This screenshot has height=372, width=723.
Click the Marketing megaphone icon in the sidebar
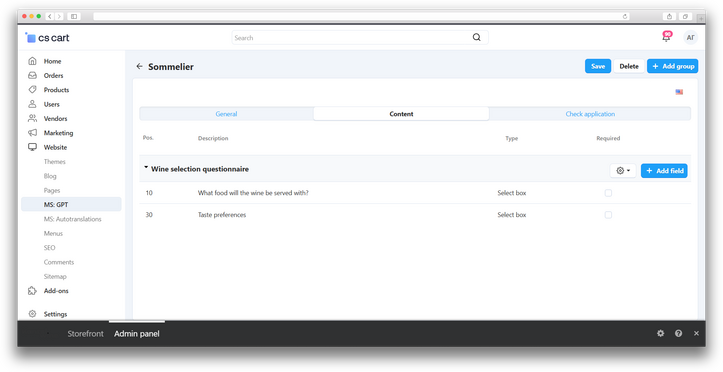[32, 133]
